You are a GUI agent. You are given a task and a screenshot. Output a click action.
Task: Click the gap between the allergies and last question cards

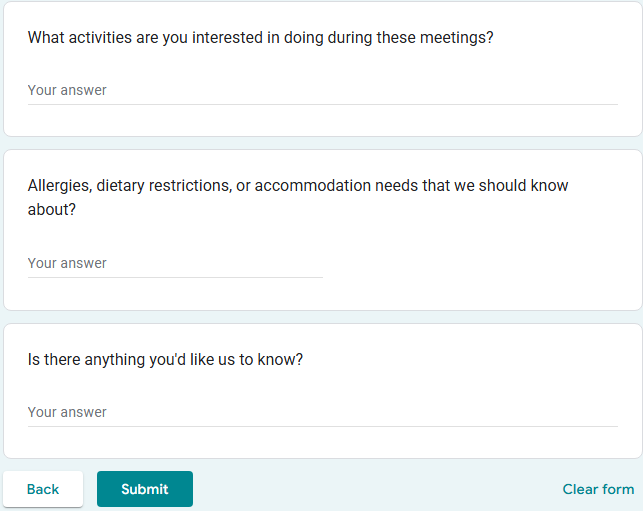pyautogui.click(x=322, y=317)
